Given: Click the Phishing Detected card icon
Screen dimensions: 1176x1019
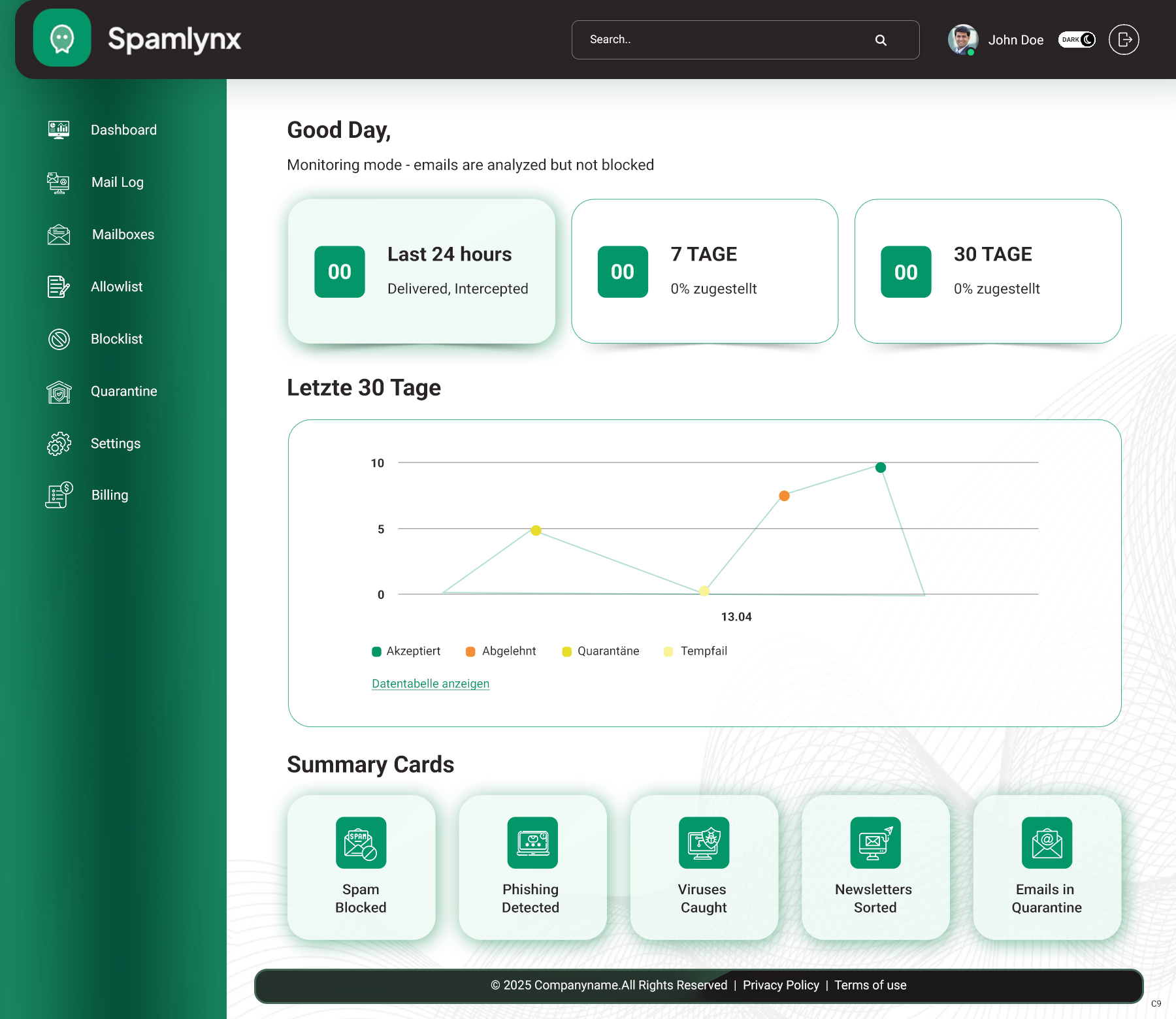Looking at the screenshot, I should pyautogui.click(x=532, y=843).
